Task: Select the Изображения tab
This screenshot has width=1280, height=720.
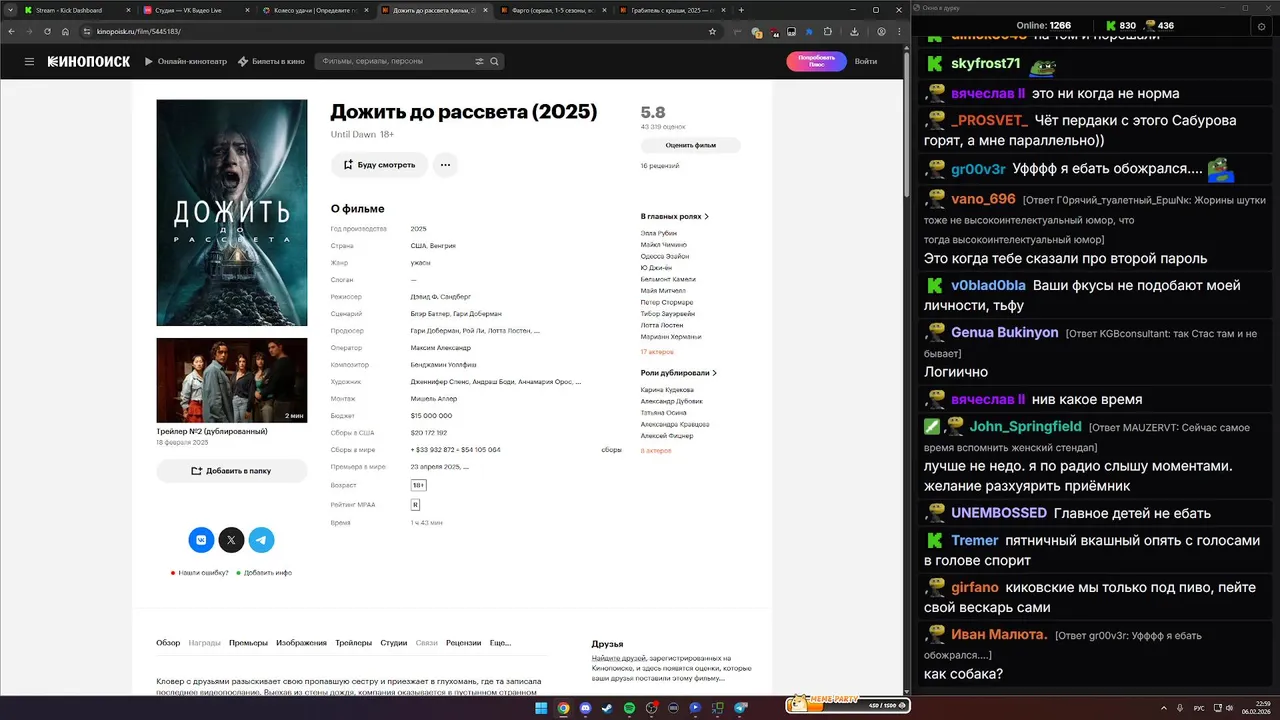Action: pyautogui.click(x=301, y=643)
